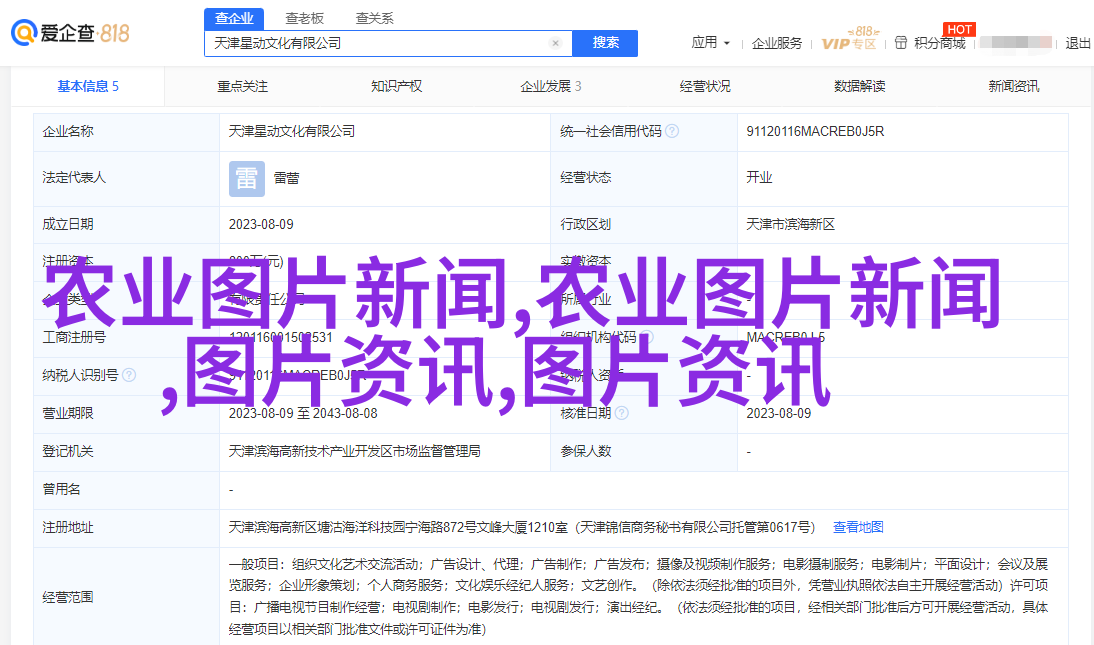Select the 行政区划 label

pos(585,225)
